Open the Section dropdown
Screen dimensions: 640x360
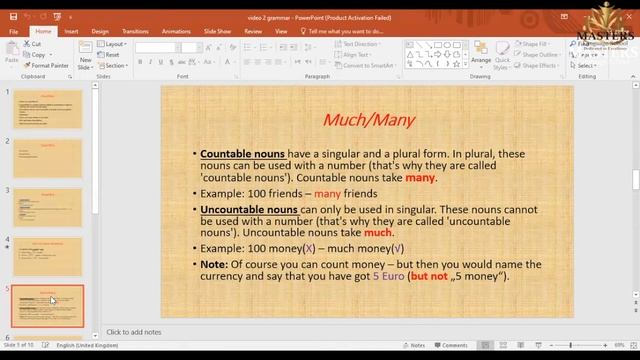113,65
